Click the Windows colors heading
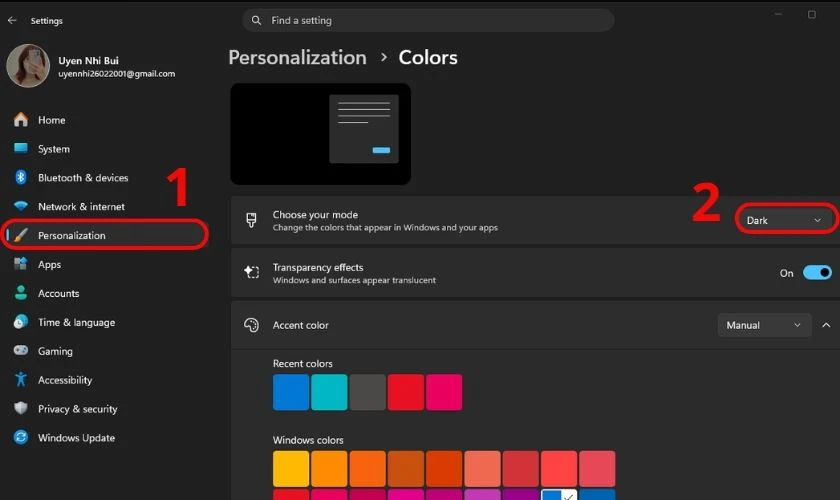 (308, 440)
